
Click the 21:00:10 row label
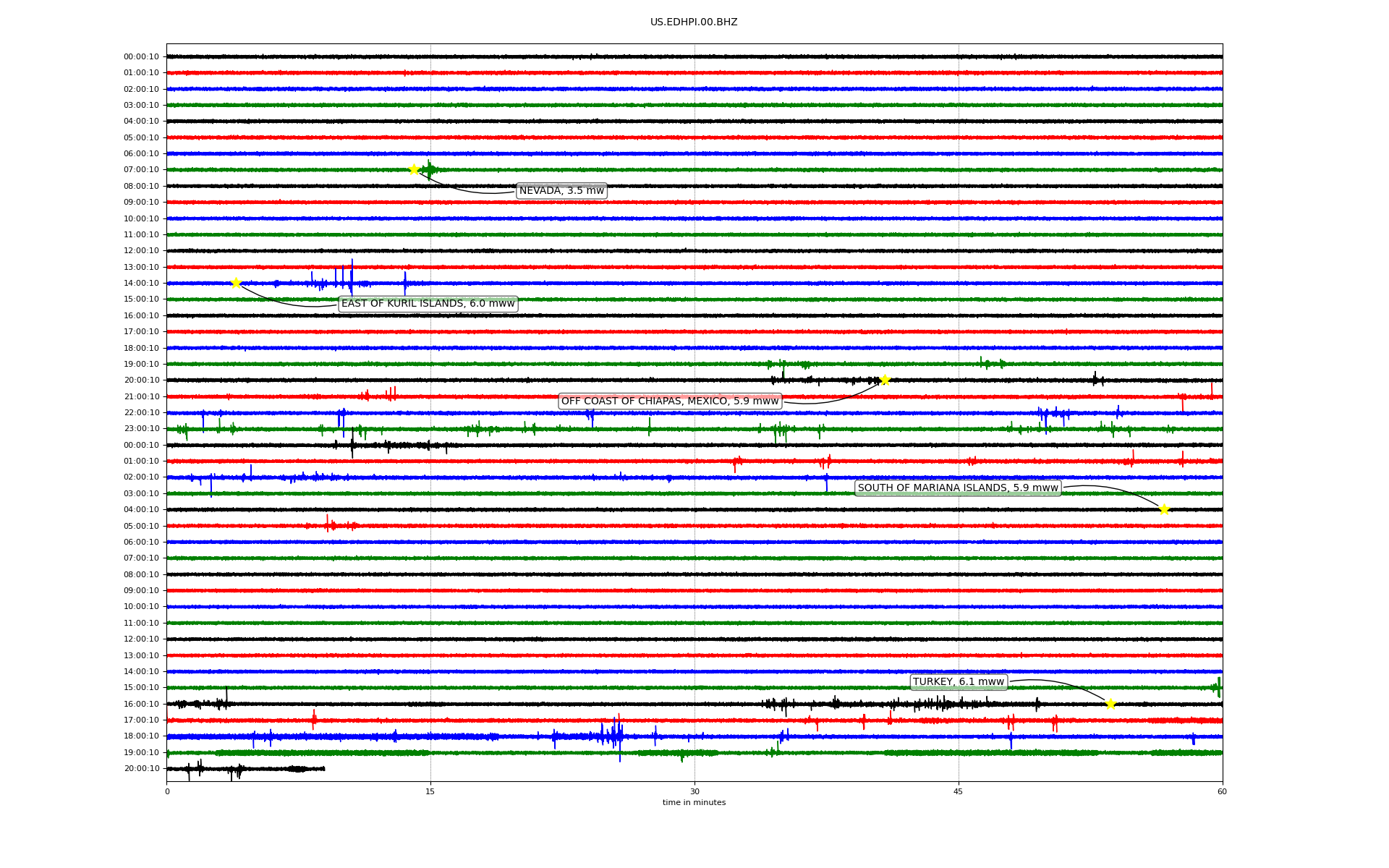[141, 397]
